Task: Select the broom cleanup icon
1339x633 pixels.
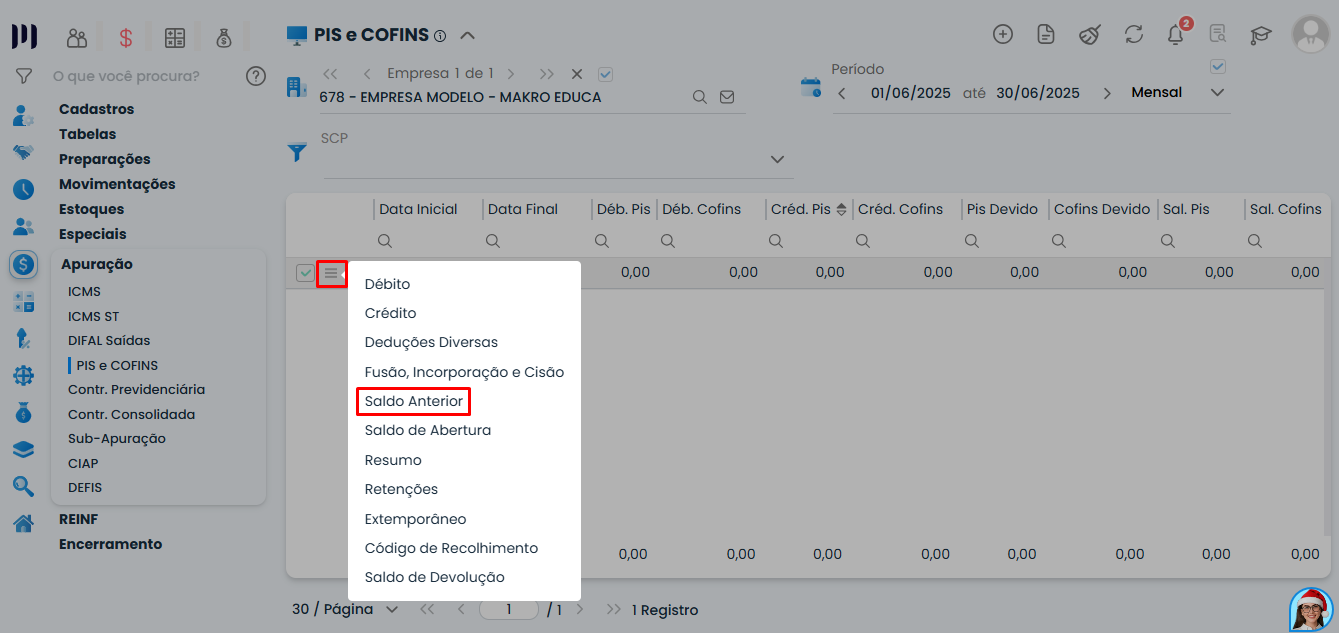Action: pos(1089,34)
